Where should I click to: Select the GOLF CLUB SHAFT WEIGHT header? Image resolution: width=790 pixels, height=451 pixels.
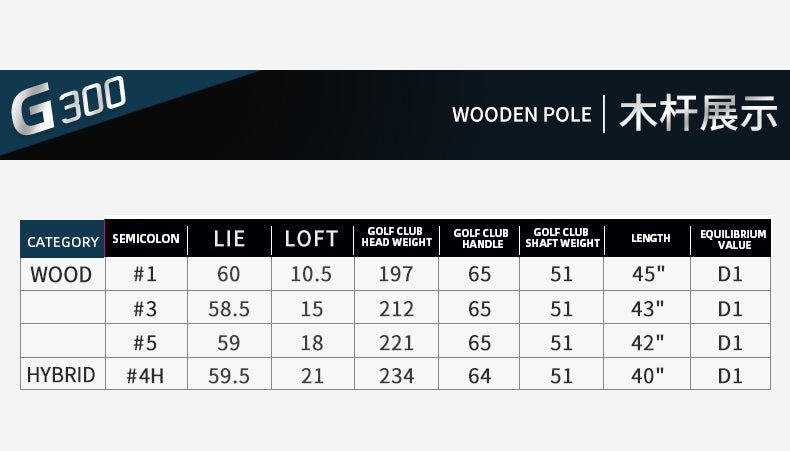pyautogui.click(x=562, y=238)
